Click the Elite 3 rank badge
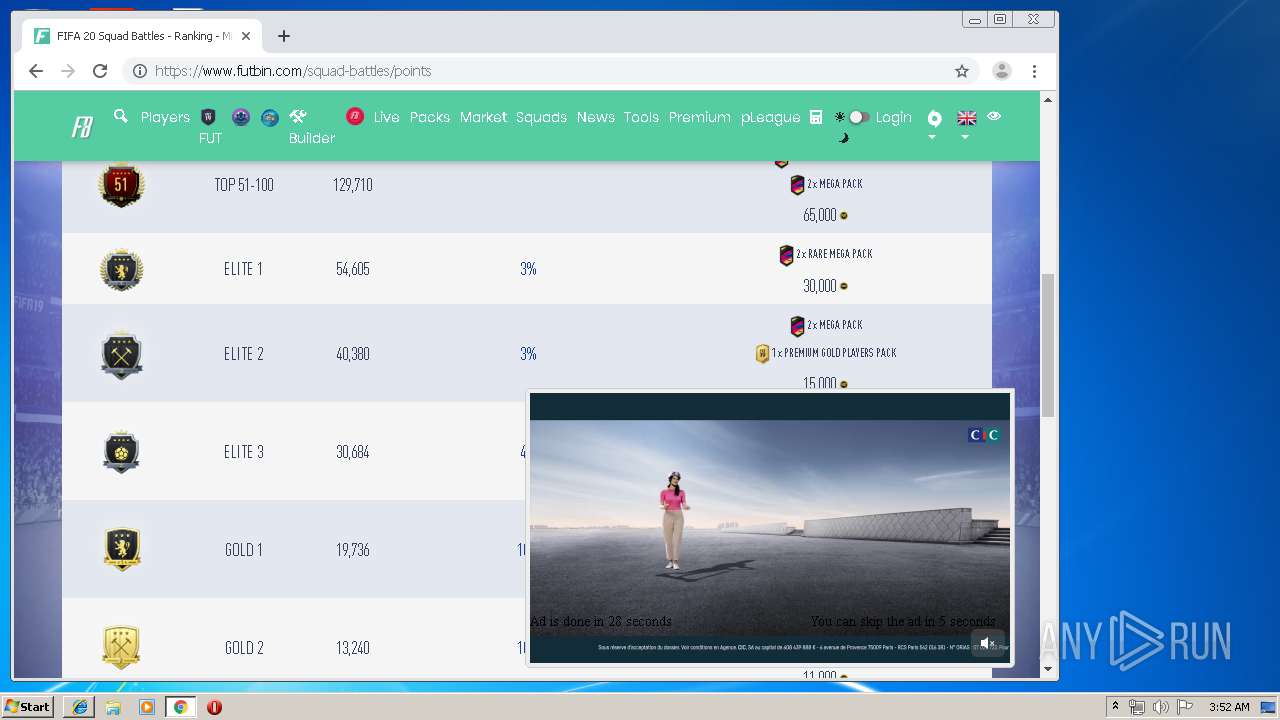1280x720 pixels. [121, 452]
